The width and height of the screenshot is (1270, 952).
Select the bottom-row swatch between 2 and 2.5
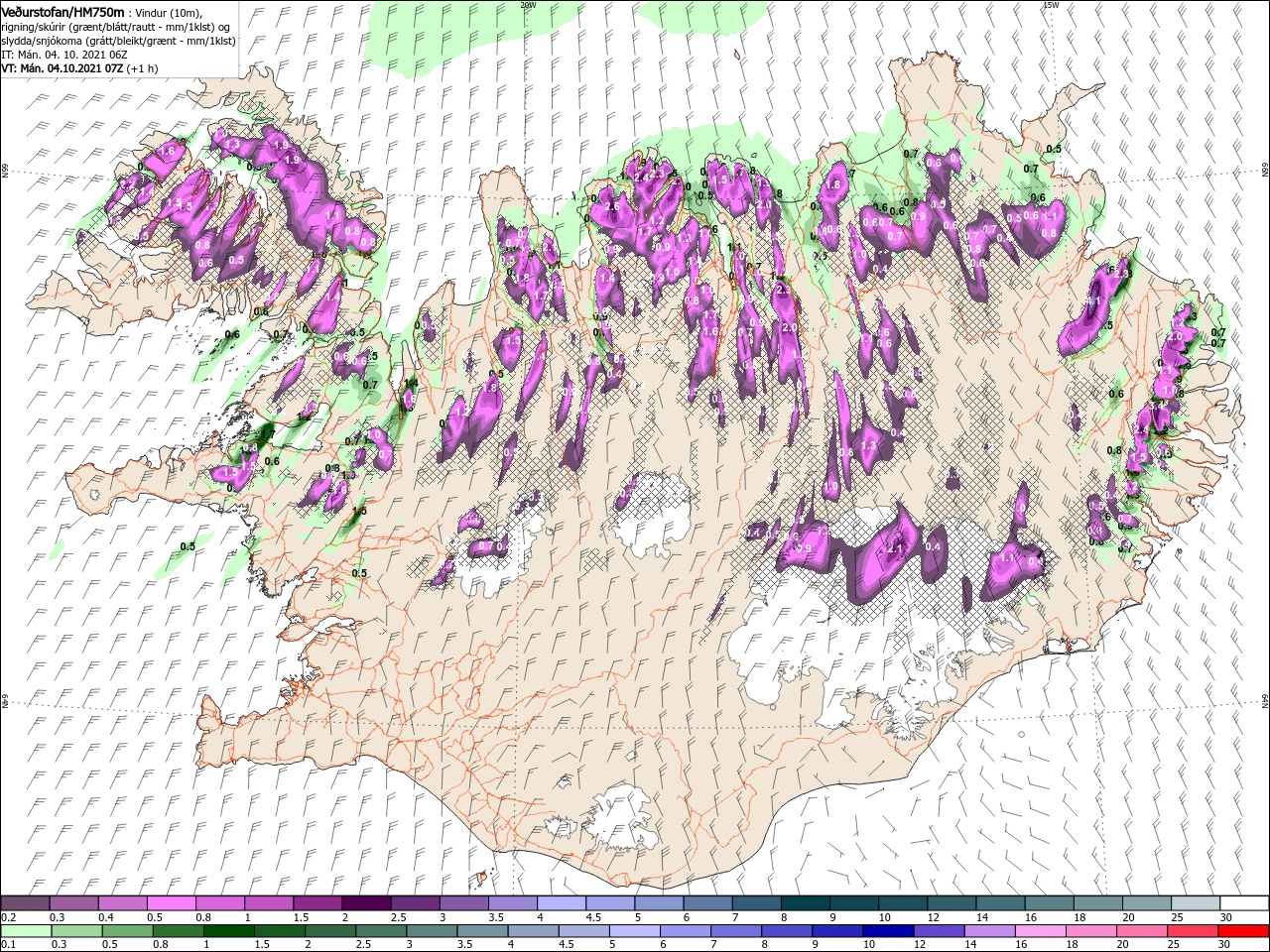click(330, 931)
